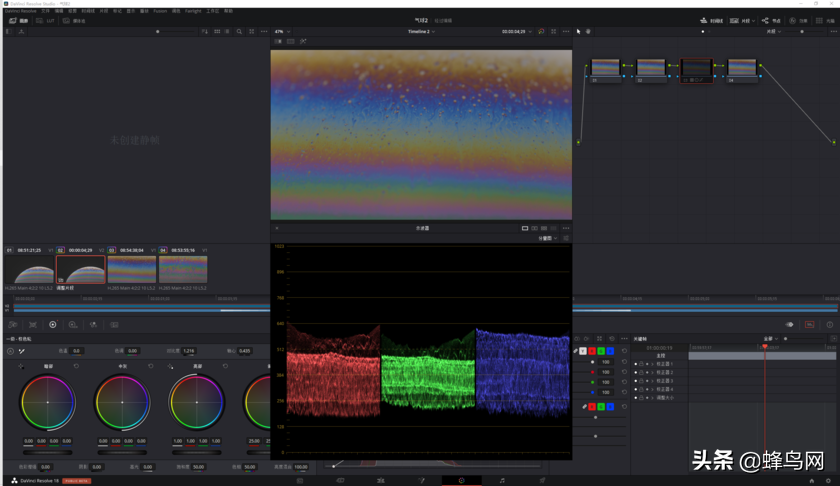Open the clip mode dropdown above node graph
The image size is (840, 486).
773,32
